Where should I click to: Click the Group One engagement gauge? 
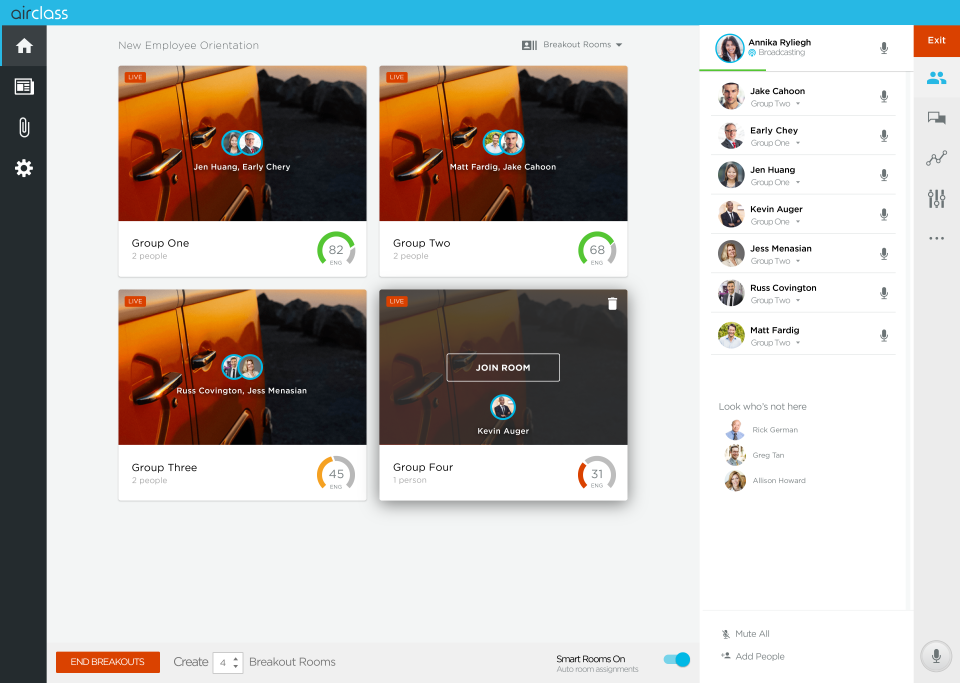coord(336,250)
